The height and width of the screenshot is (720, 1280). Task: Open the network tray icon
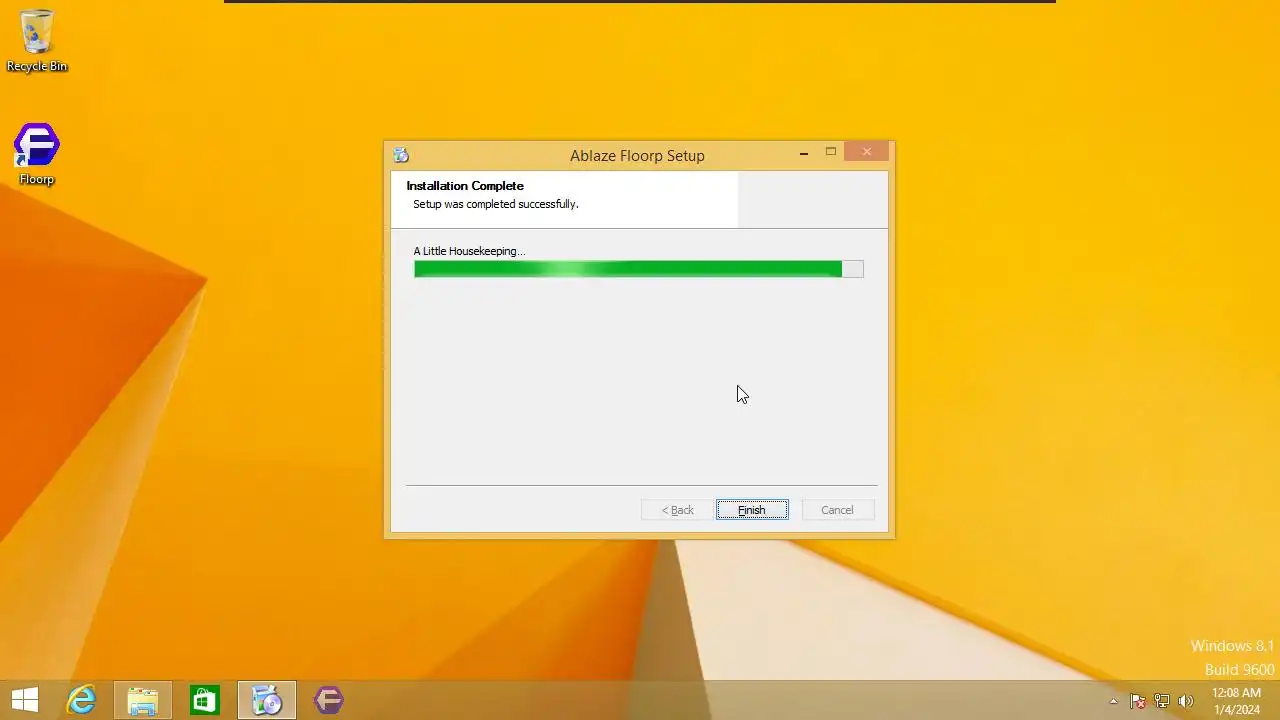pyautogui.click(x=1162, y=701)
